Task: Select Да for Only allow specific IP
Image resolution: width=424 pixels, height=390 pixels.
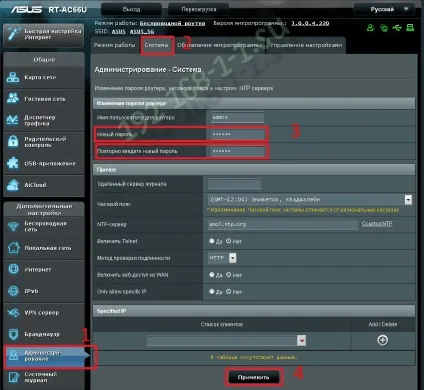Action: point(211,291)
